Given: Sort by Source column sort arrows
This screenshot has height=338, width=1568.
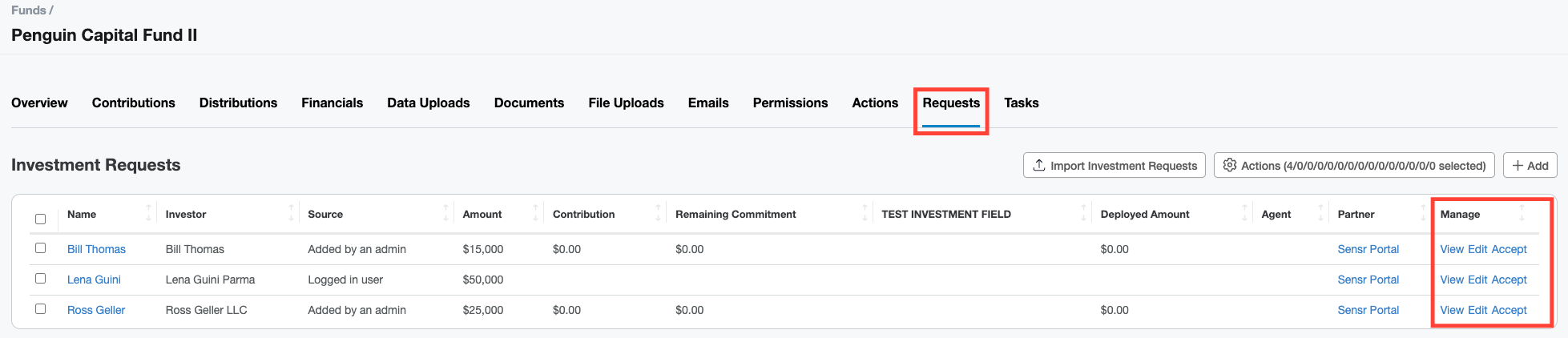Looking at the screenshot, I should [x=445, y=214].
